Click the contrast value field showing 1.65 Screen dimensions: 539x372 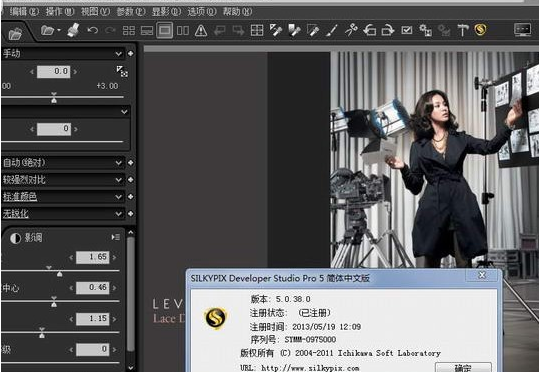(x=92, y=257)
